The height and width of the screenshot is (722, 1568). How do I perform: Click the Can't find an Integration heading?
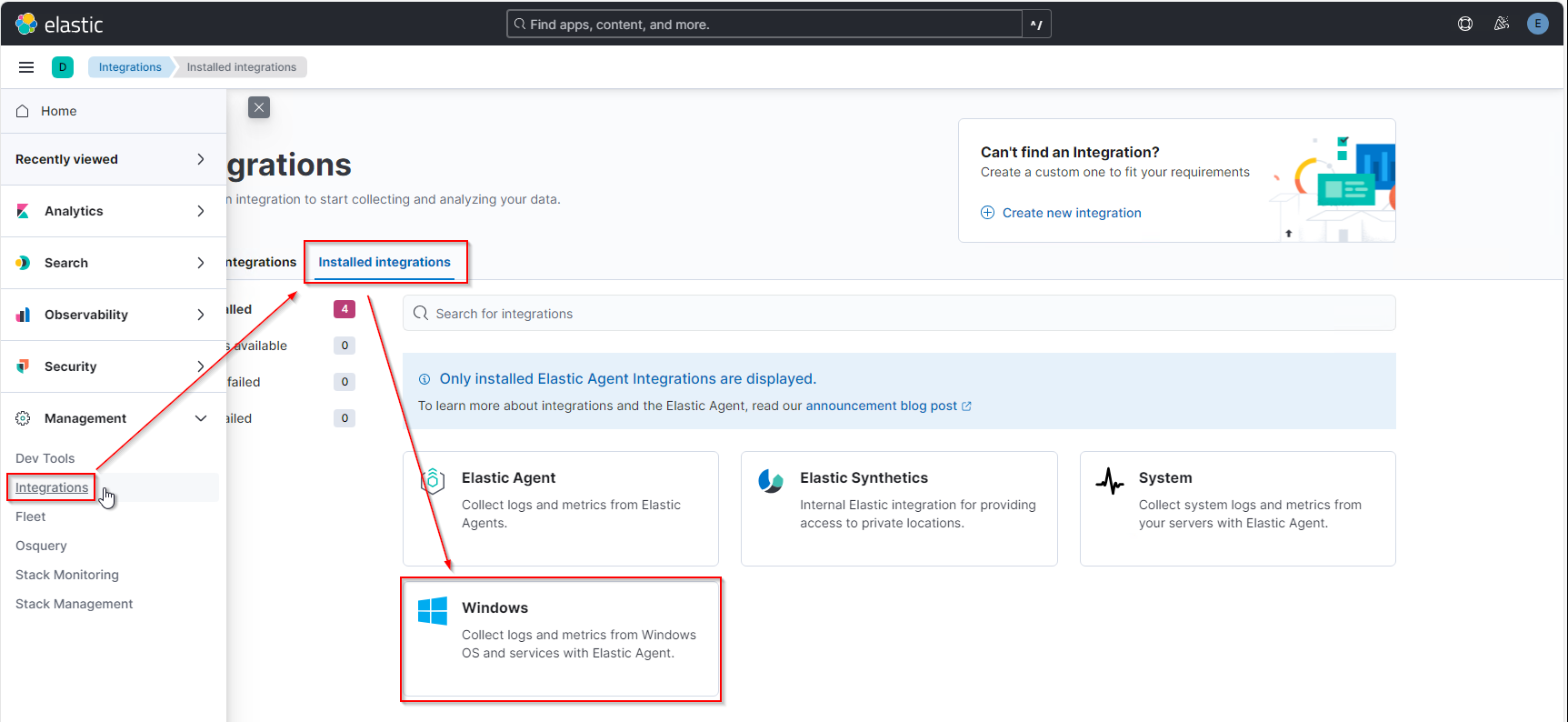tap(1070, 152)
